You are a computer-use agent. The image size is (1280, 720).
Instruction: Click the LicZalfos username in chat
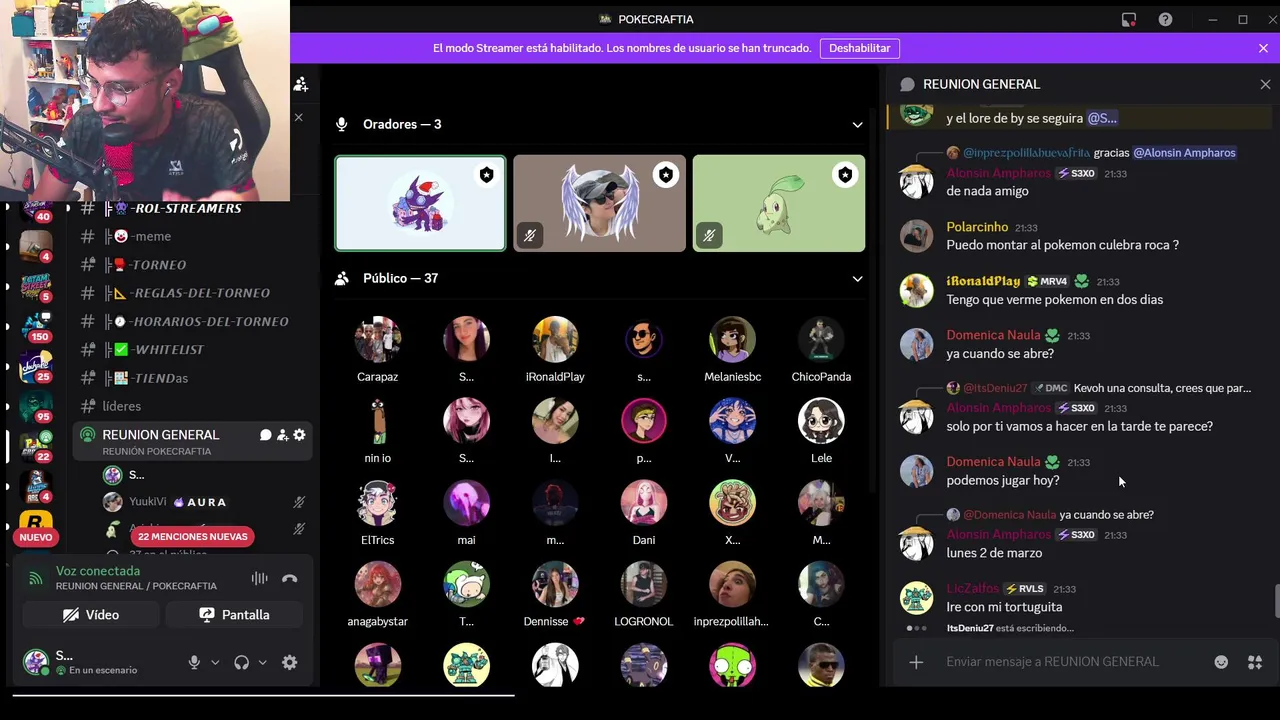(973, 588)
